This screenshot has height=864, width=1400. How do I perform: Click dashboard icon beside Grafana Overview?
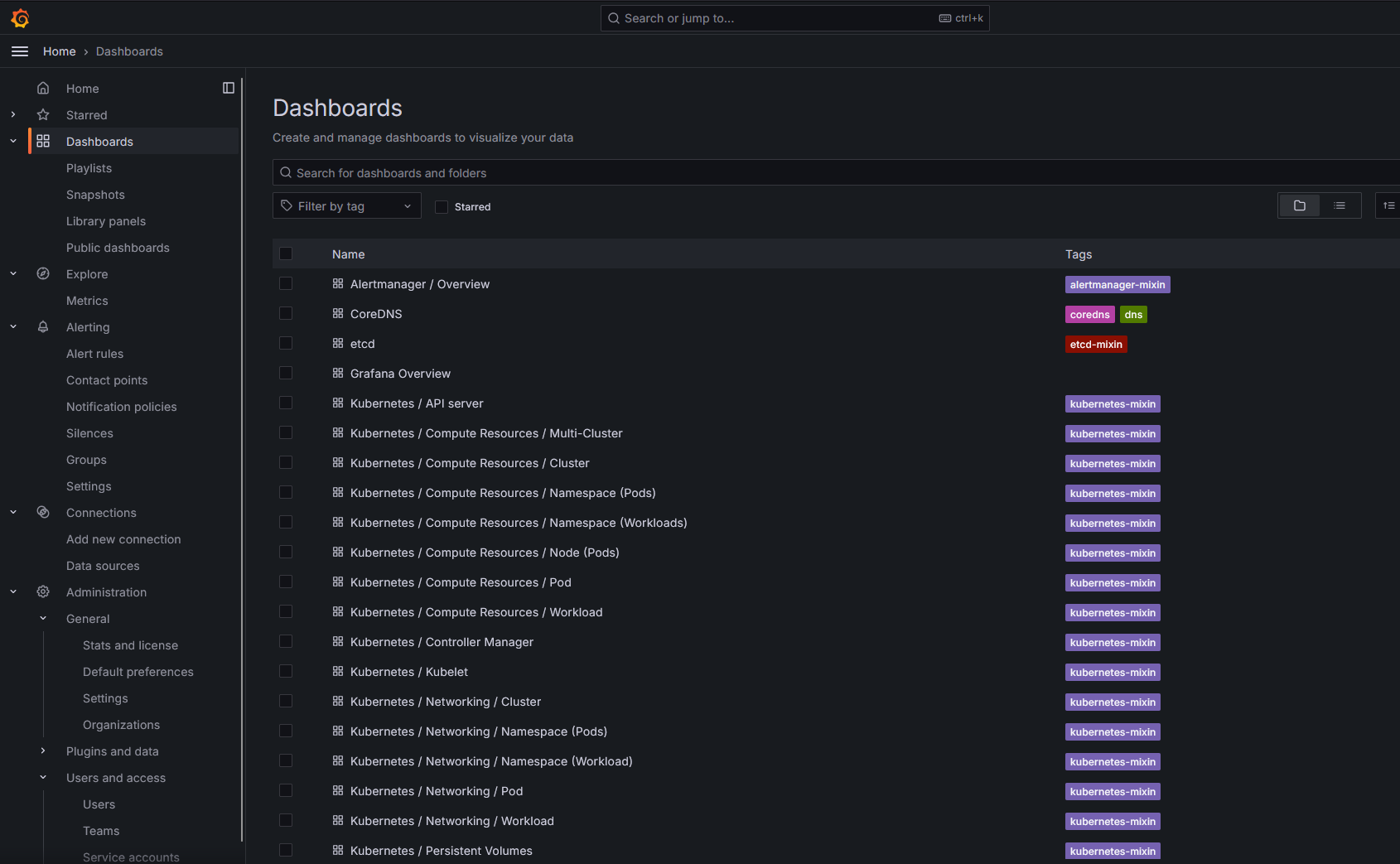338,373
